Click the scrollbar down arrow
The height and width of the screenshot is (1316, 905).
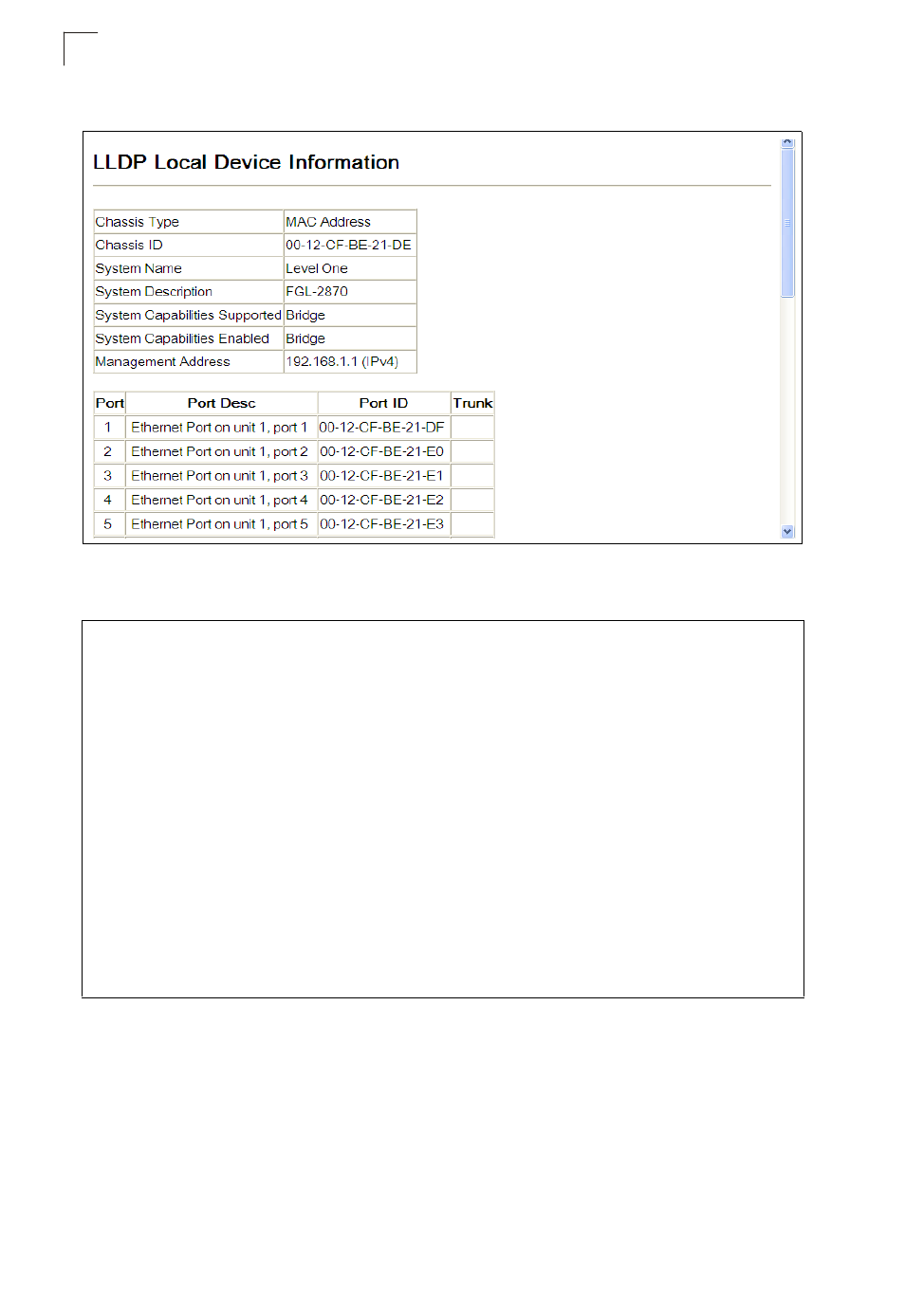pos(786,532)
